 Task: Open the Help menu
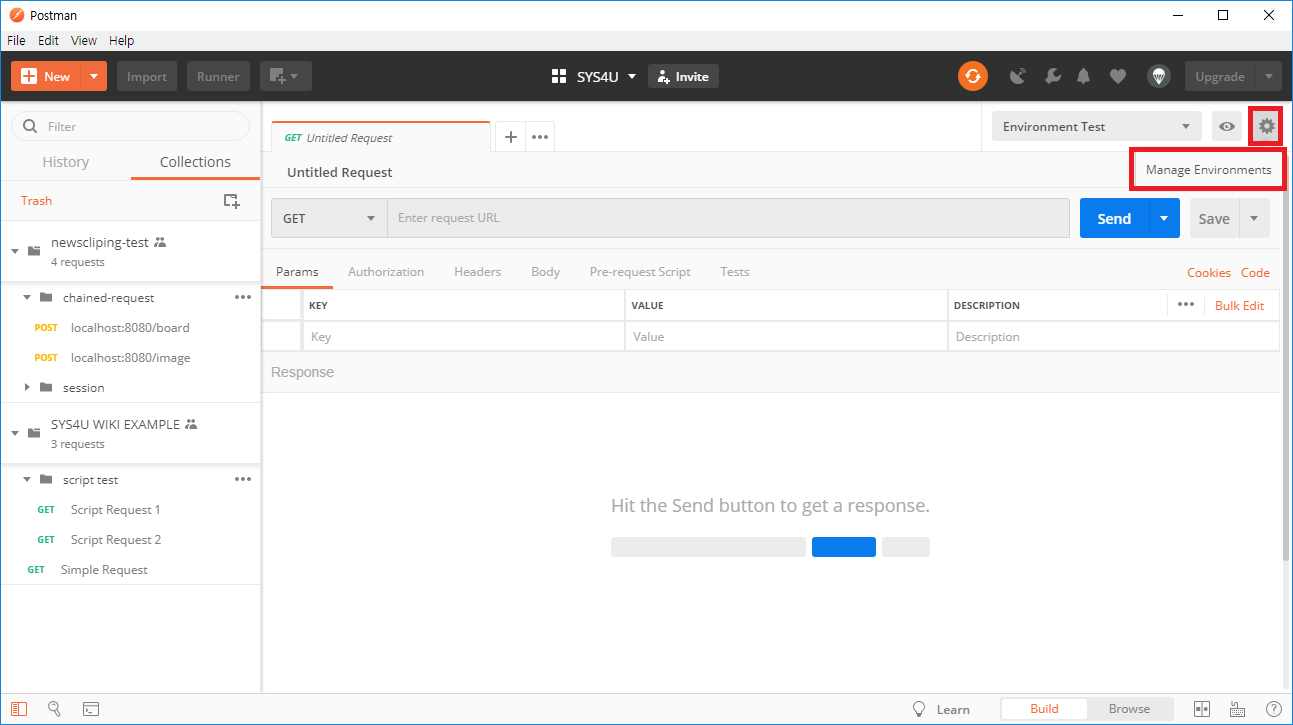121,41
